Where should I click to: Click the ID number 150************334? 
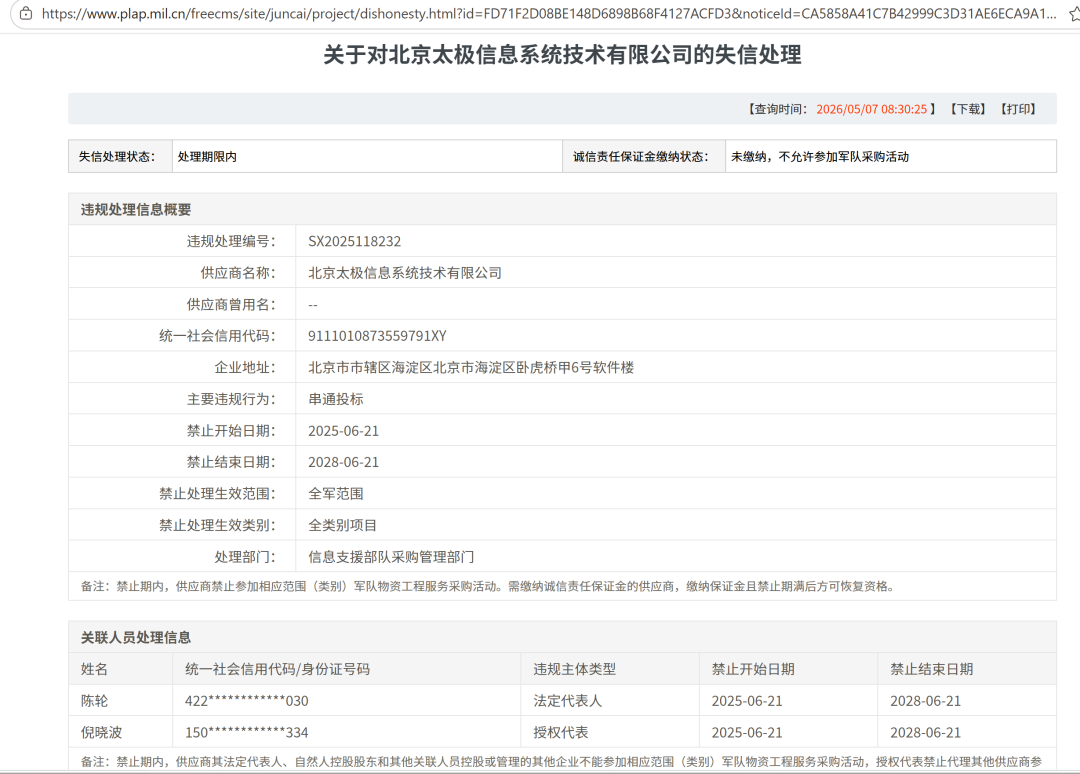click(x=247, y=733)
